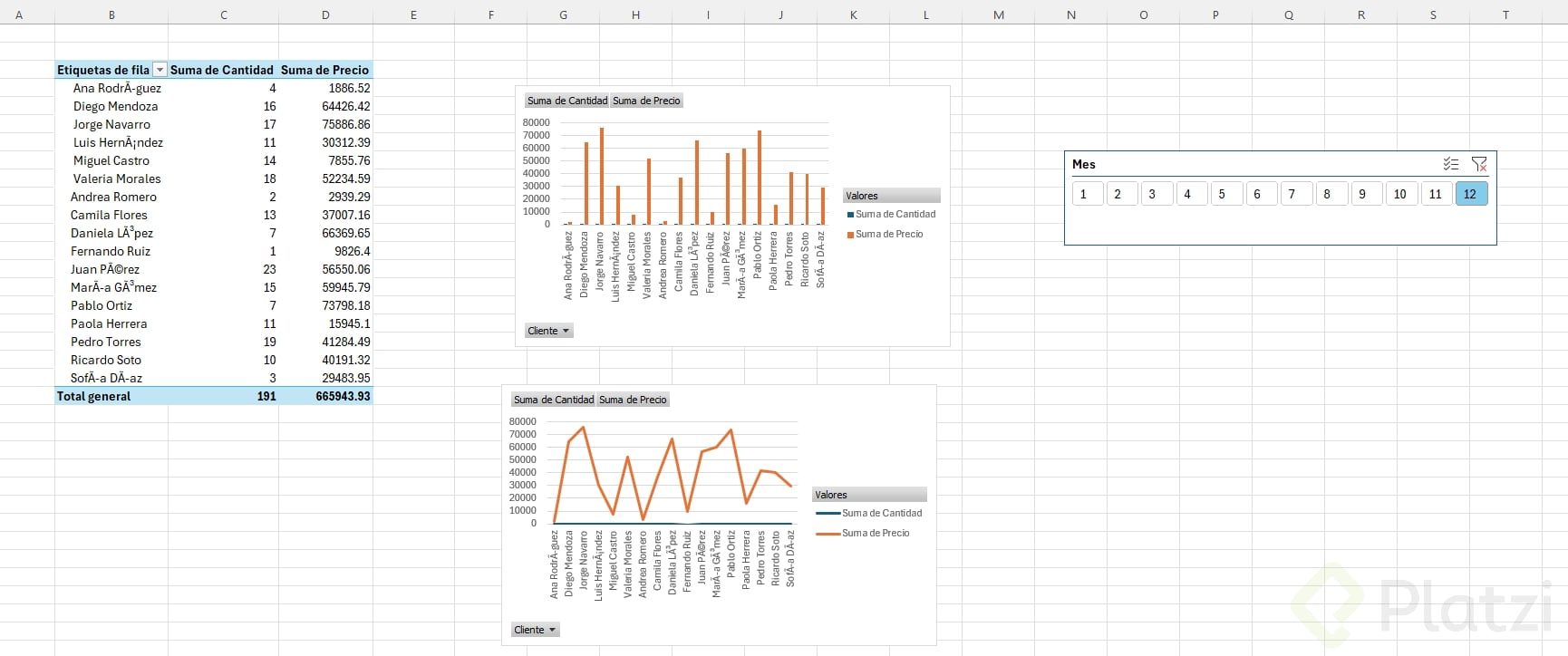Screen dimensions: 1568x656
Task: Toggle multi-select in the Mes slicer
Action: pyautogui.click(x=1451, y=164)
